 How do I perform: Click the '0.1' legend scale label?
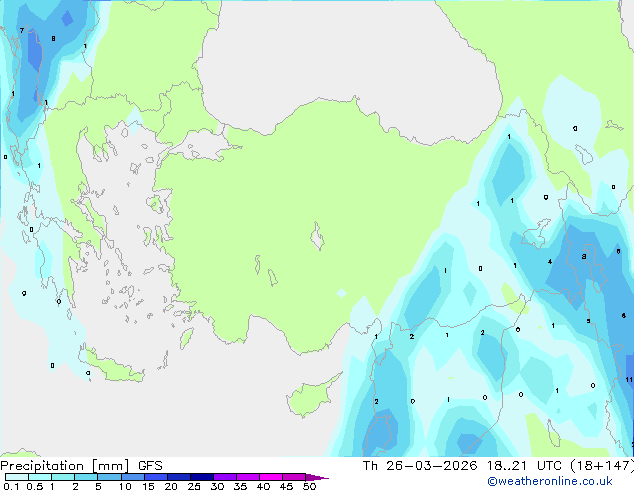coord(11,486)
